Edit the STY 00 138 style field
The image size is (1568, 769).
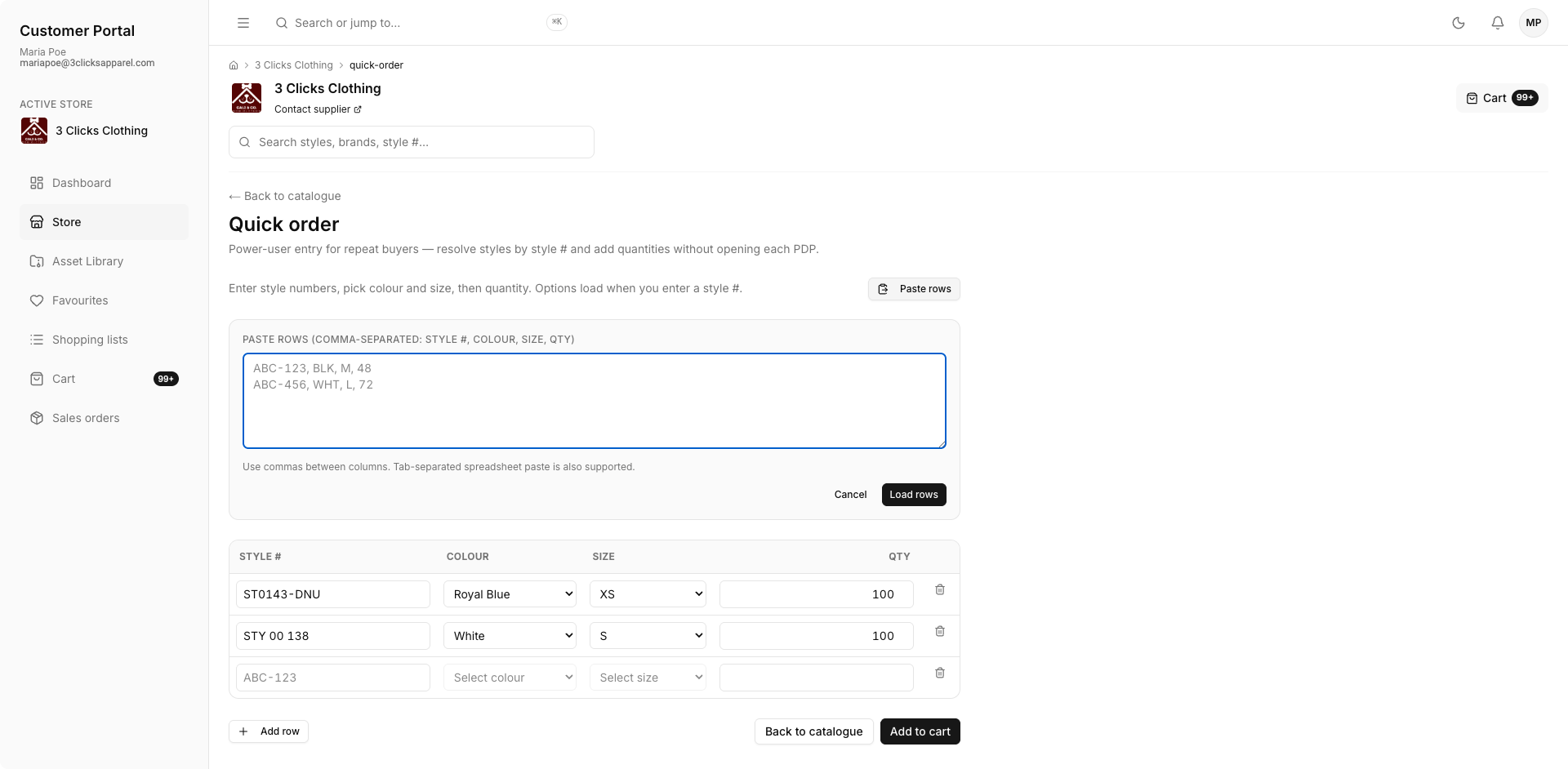[333, 636]
